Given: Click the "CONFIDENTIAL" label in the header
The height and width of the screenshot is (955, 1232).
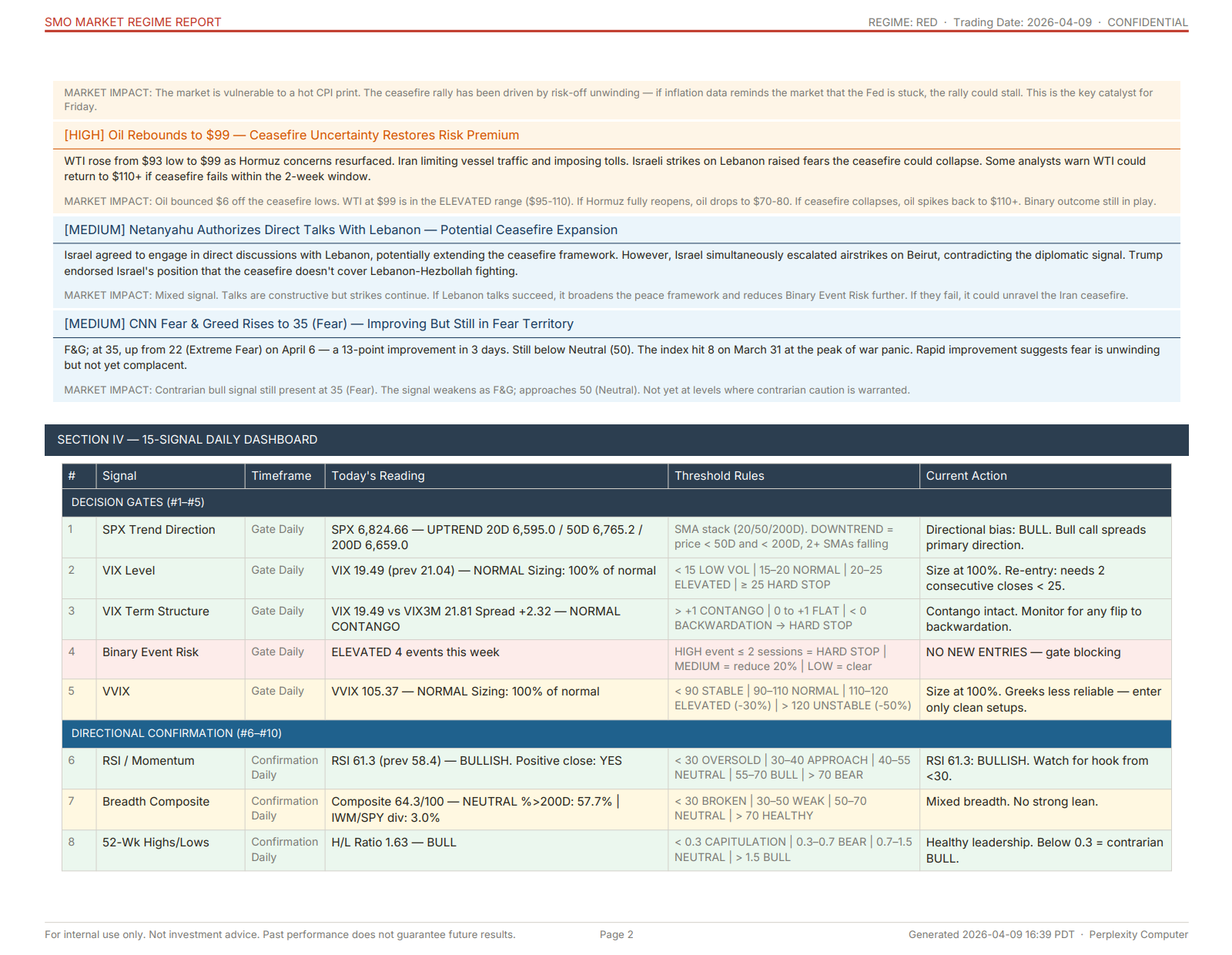Looking at the screenshot, I should pyautogui.click(x=1147, y=22).
